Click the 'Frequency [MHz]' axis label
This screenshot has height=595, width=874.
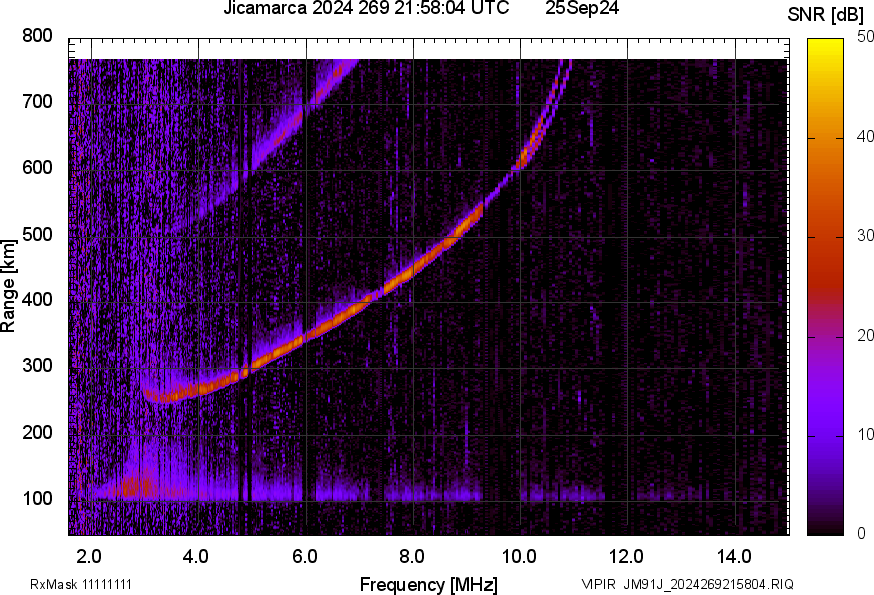(x=429, y=584)
